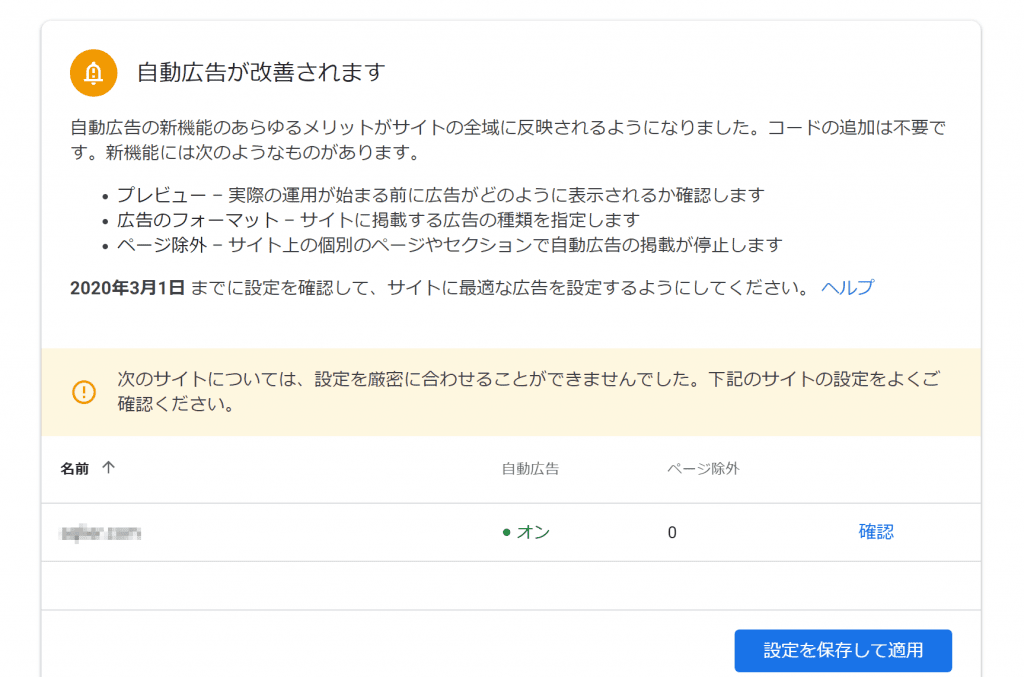Click the heading 自動広告が改善されます
Image resolution: width=1024 pixels, height=677 pixels.
coord(261,73)
